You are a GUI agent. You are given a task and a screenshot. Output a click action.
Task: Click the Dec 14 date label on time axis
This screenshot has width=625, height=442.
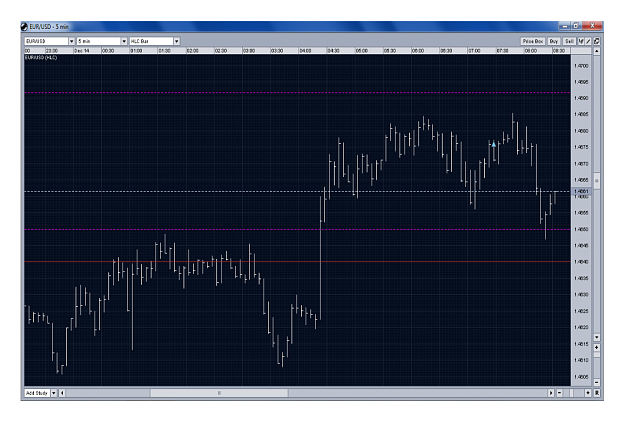pos(82,51)
